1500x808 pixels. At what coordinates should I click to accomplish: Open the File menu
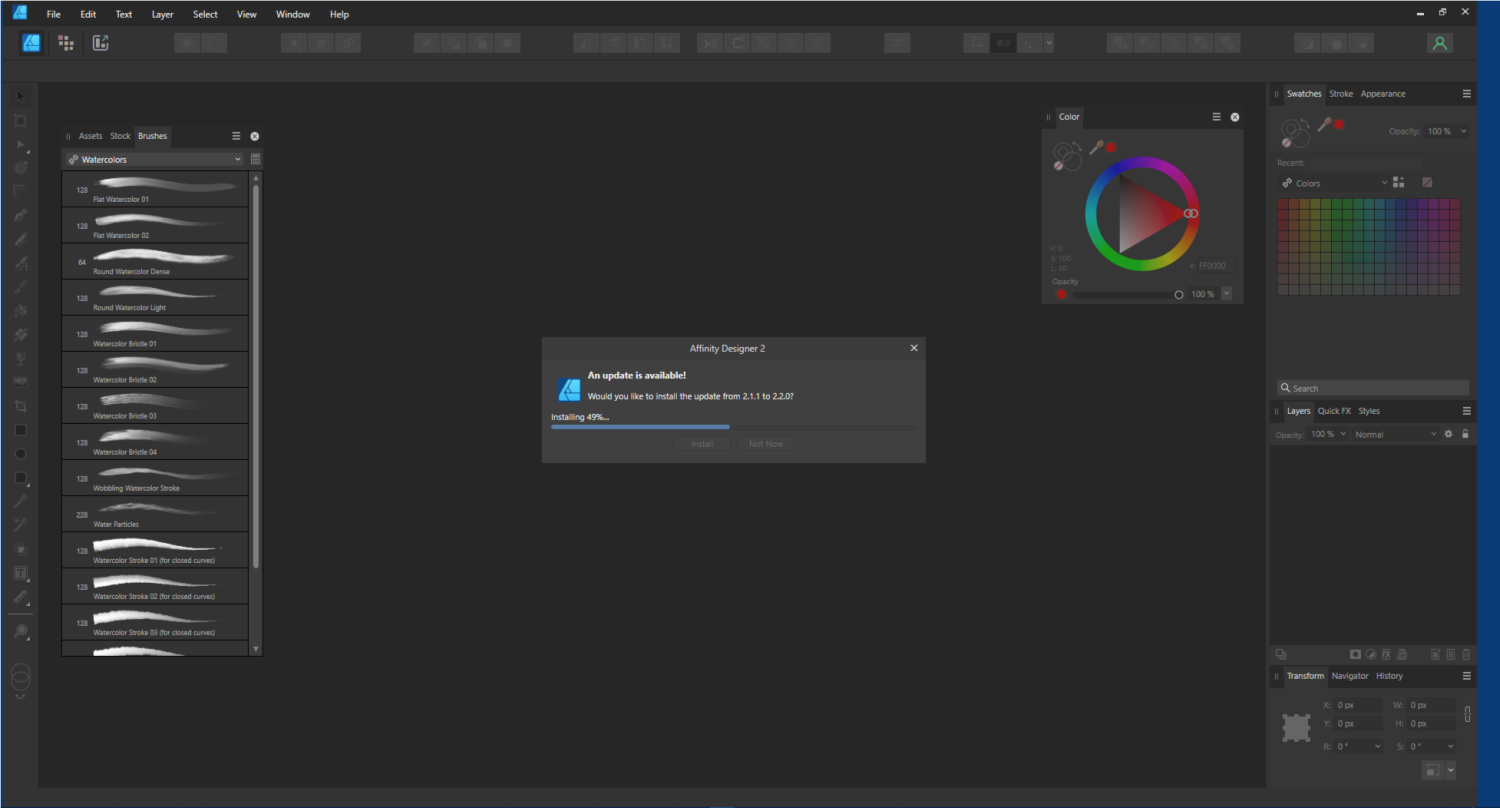click(x=54, y=14)
